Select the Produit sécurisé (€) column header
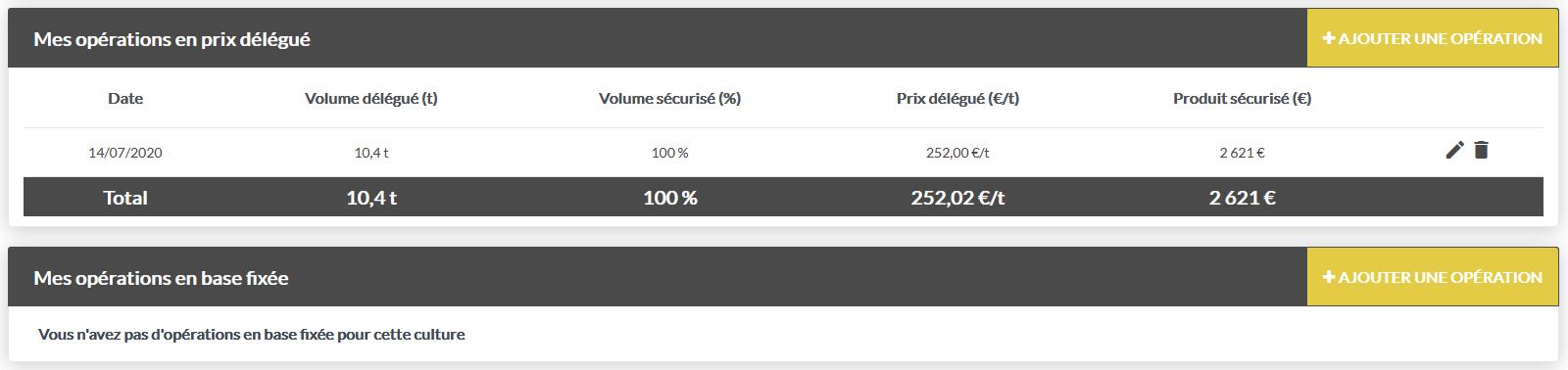The height and width of the screenshot is (370, 1568). [x=1242, y=98]
